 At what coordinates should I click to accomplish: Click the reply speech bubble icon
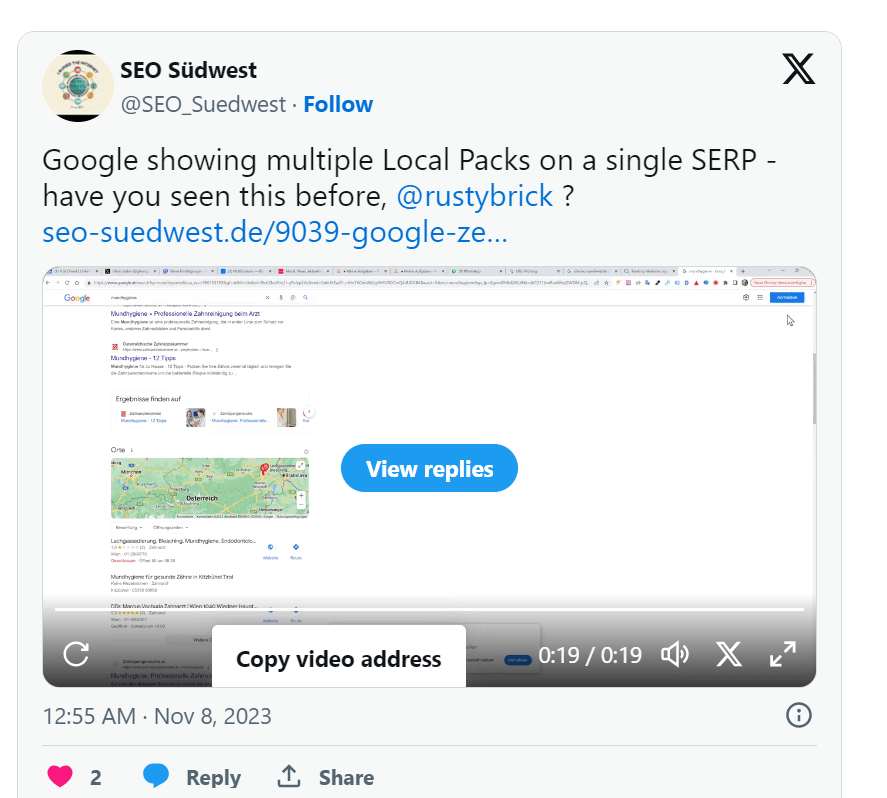pyautogui.click(x=156, y=776)
